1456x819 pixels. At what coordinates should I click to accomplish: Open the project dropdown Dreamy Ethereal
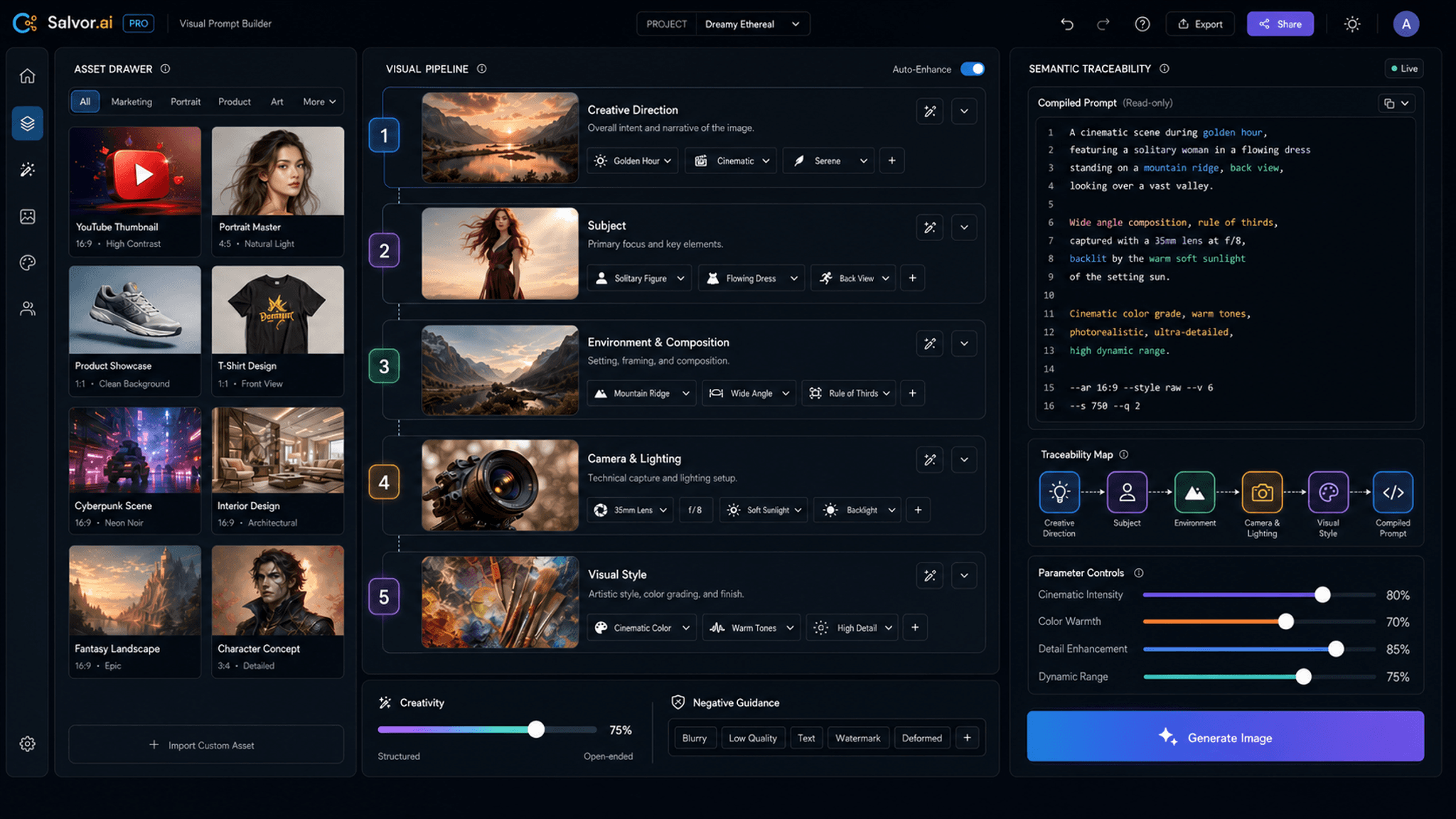click(x=752, y=24)
